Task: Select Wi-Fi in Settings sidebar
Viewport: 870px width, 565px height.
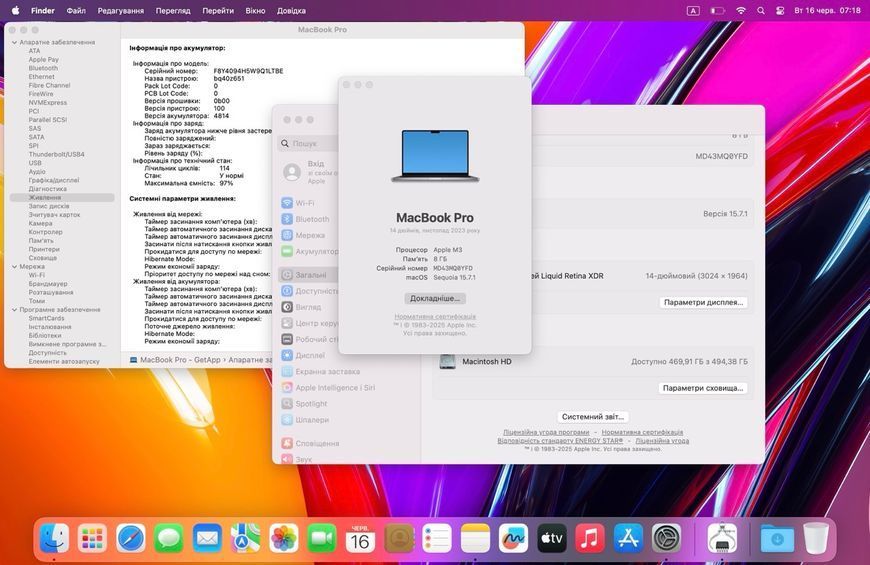Action: tap(305, 203)
